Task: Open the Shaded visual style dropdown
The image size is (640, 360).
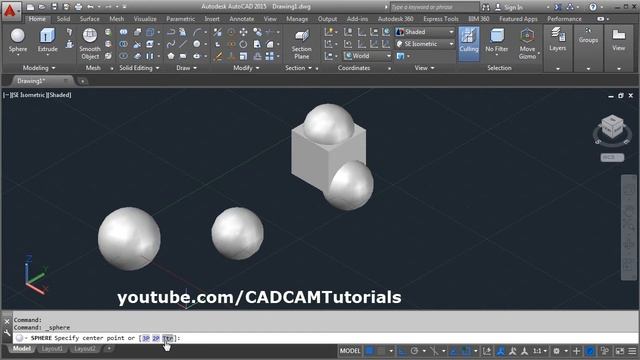Action: [425, 32]
